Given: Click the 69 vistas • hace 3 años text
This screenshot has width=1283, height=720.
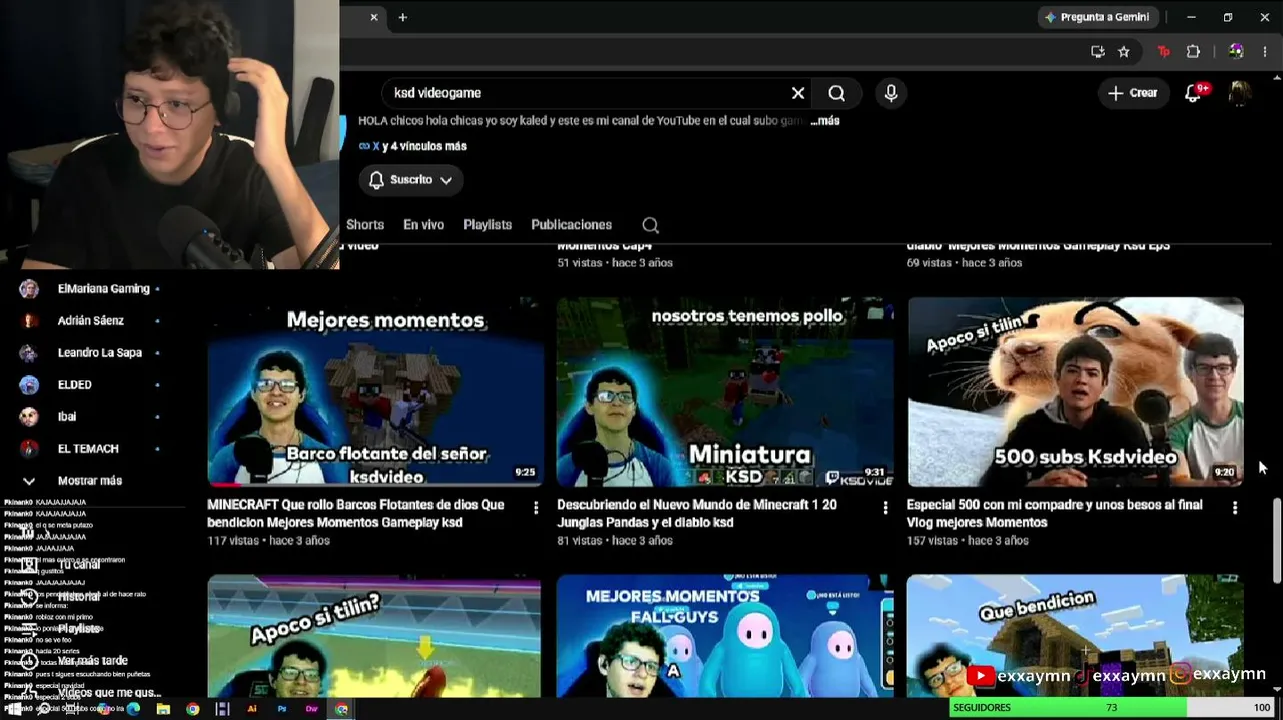Looking at the screenshot, I should pos(964,263).
